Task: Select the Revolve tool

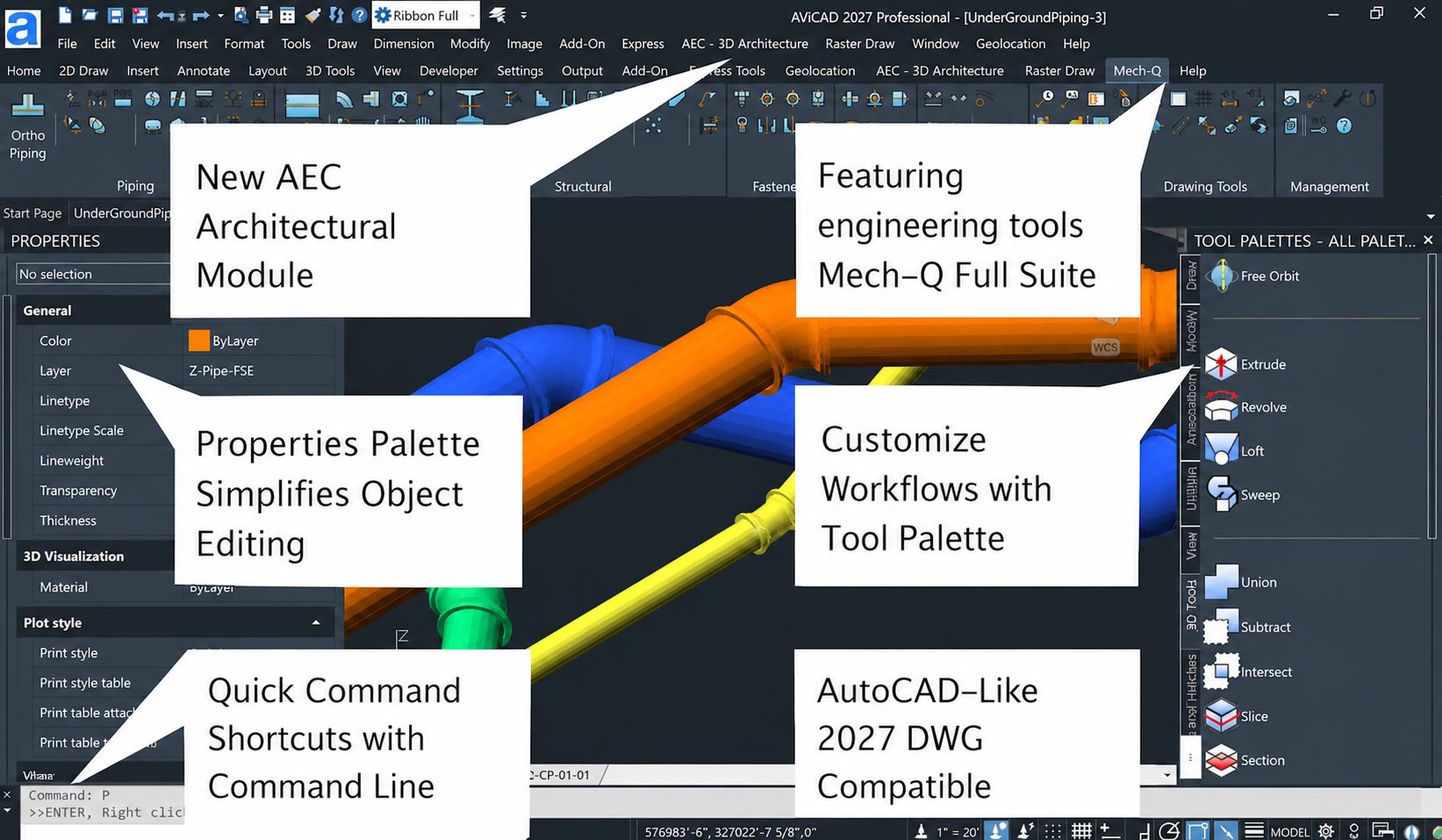Action: point(1246,407)
